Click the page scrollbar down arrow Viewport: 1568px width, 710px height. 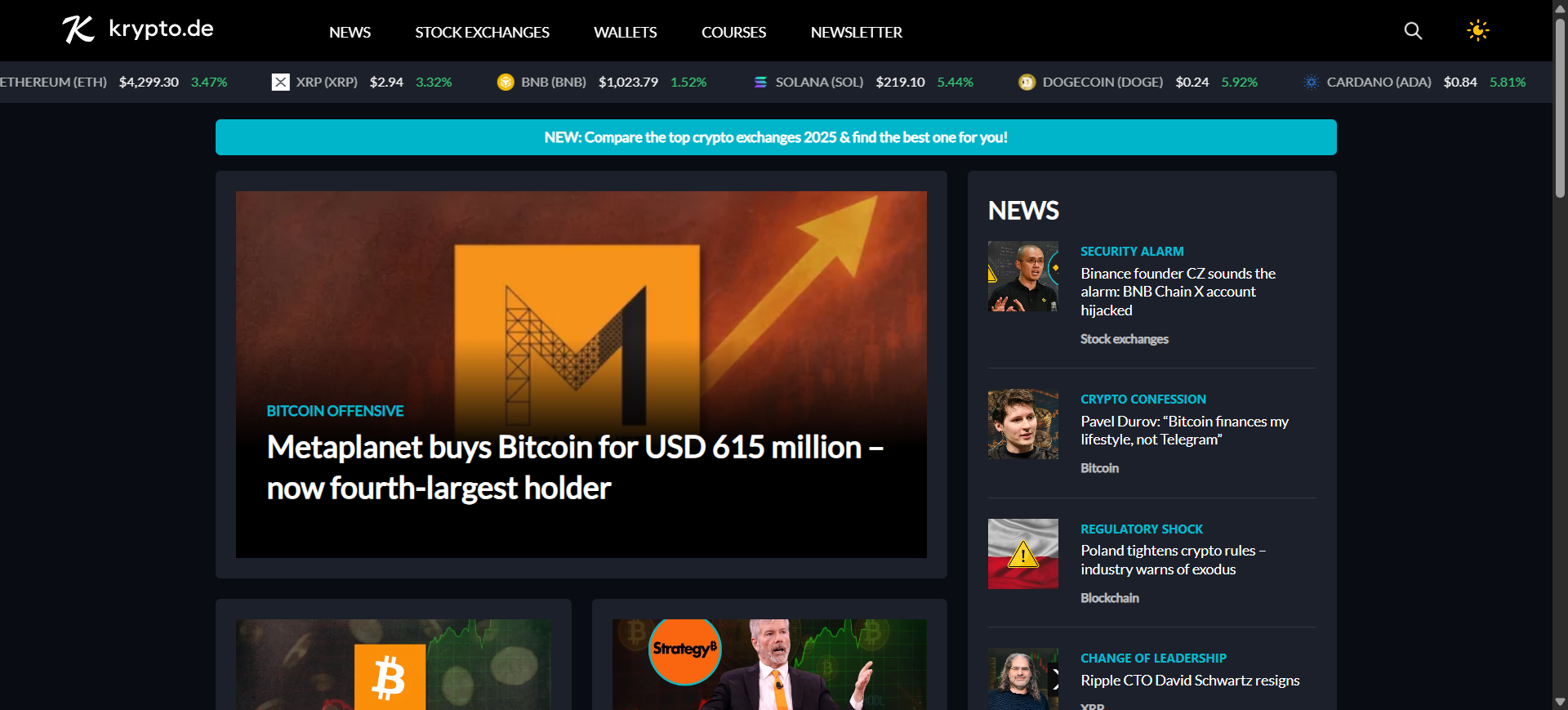click(1560, 701)
